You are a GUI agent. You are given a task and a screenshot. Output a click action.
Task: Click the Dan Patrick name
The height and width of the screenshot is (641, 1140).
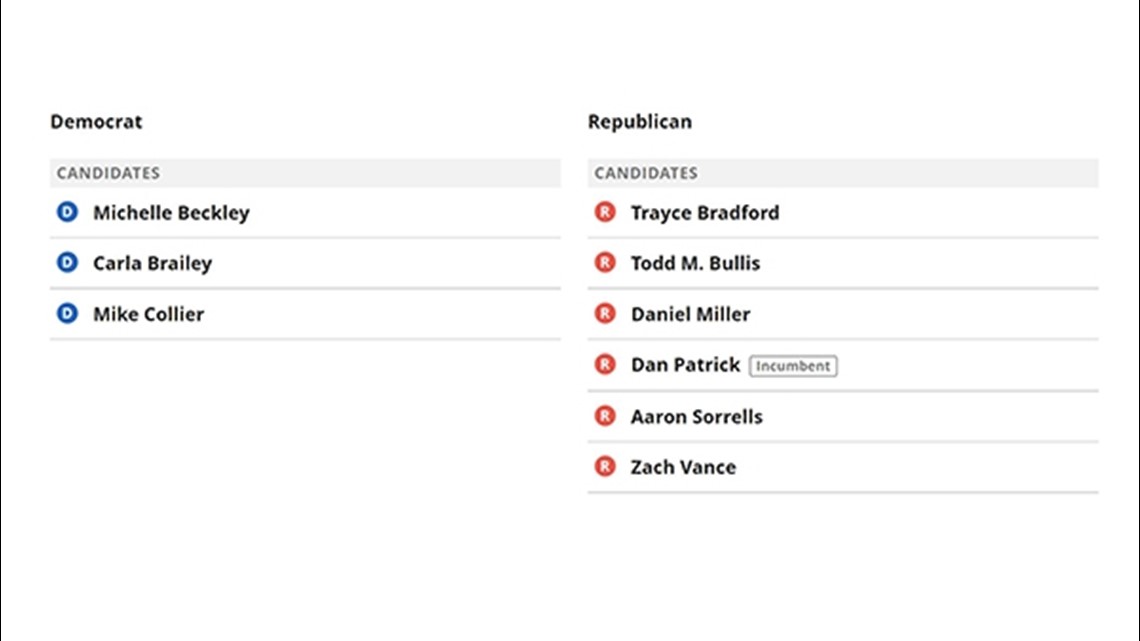[685, 365]
